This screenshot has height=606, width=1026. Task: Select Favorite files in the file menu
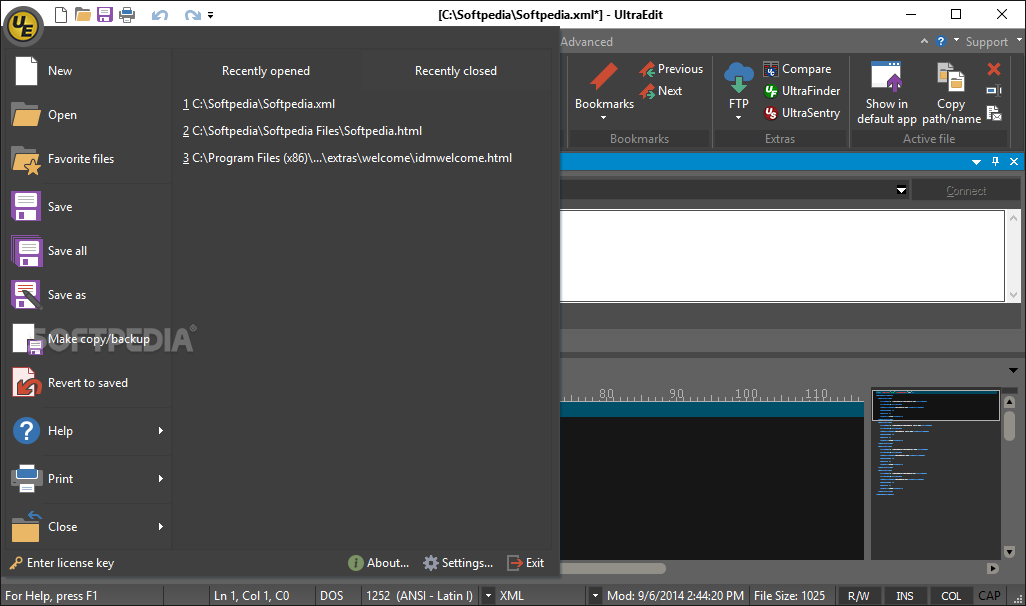(x=89, y=158)
